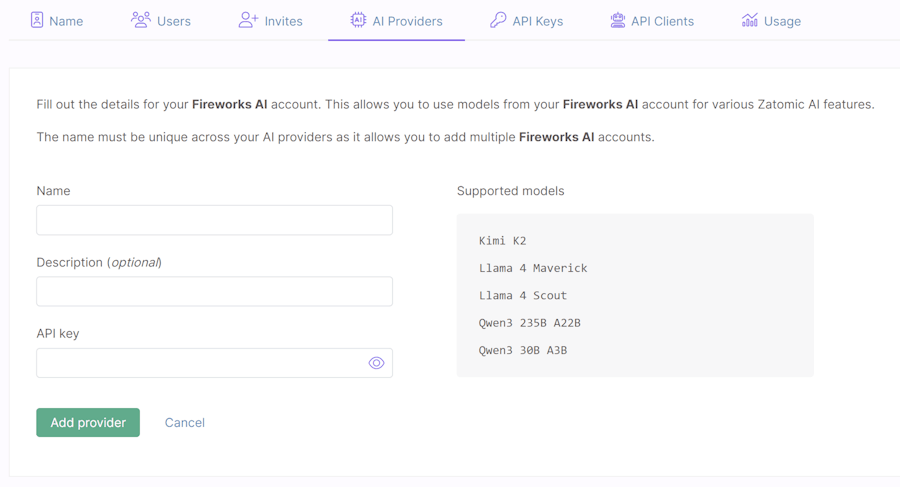
Task: Click the Supported models heading
Action: point(511,191)
